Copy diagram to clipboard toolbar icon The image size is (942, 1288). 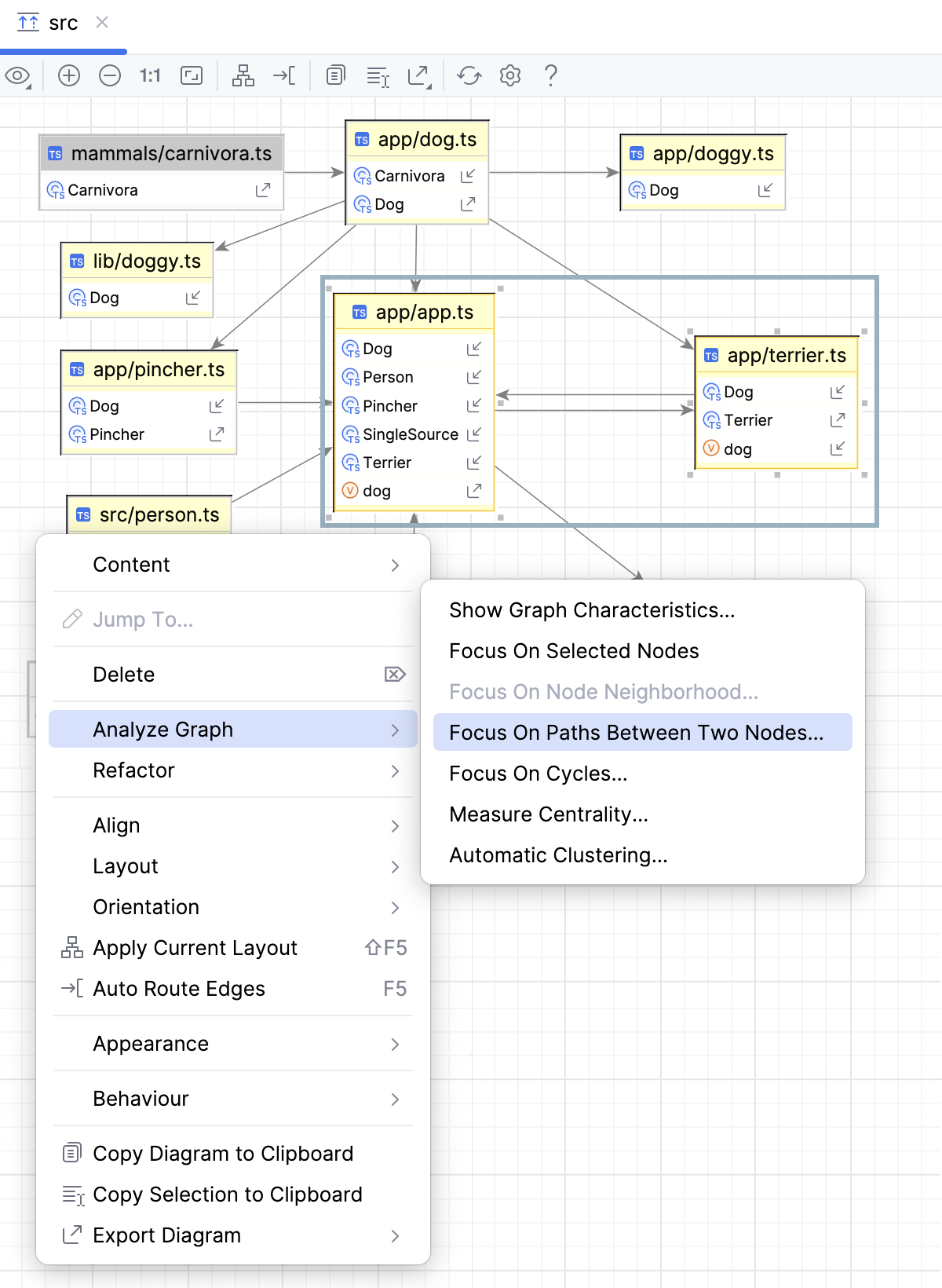(x=335, y=75)
